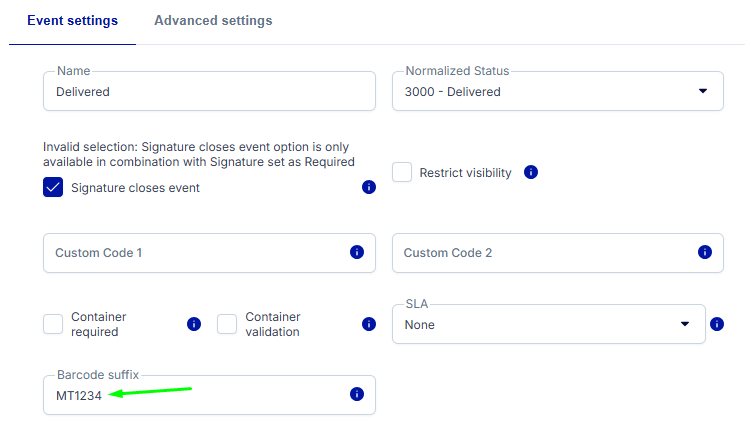Expand the Normalized Status dropdown arrow
Image resolution: width=745 pixels, height=435 pixels.
pos(703,91)
